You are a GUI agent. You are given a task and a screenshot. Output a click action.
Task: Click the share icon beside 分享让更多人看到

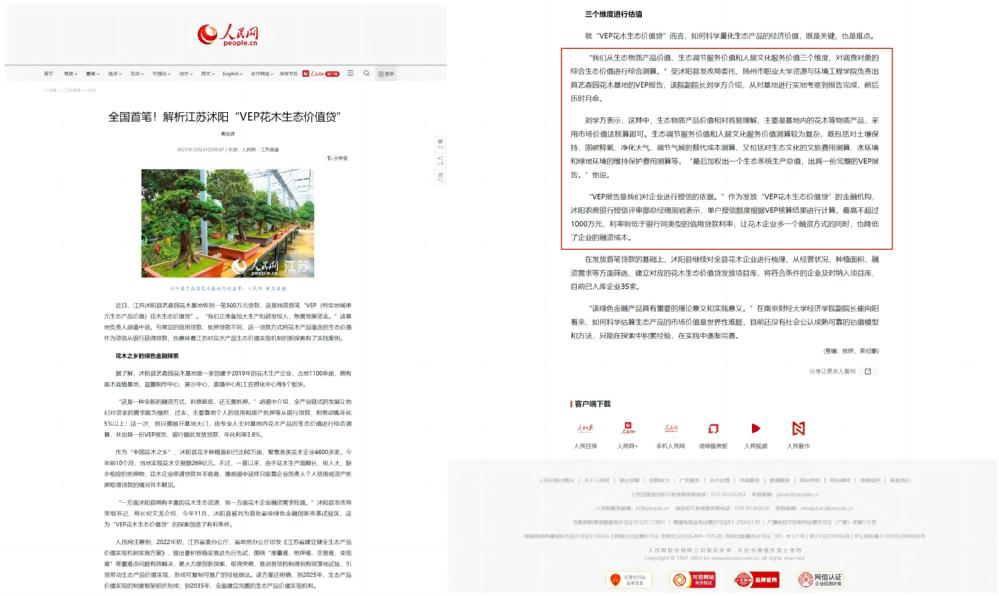pyautogui.click(x=868, y=371)
